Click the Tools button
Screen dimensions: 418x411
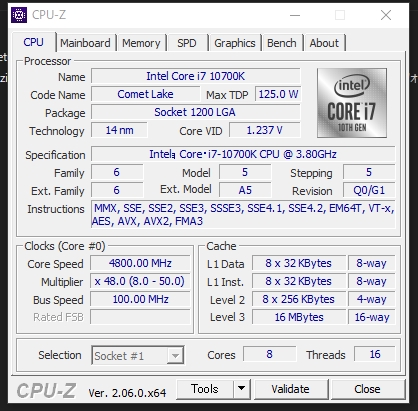point(205,389)
